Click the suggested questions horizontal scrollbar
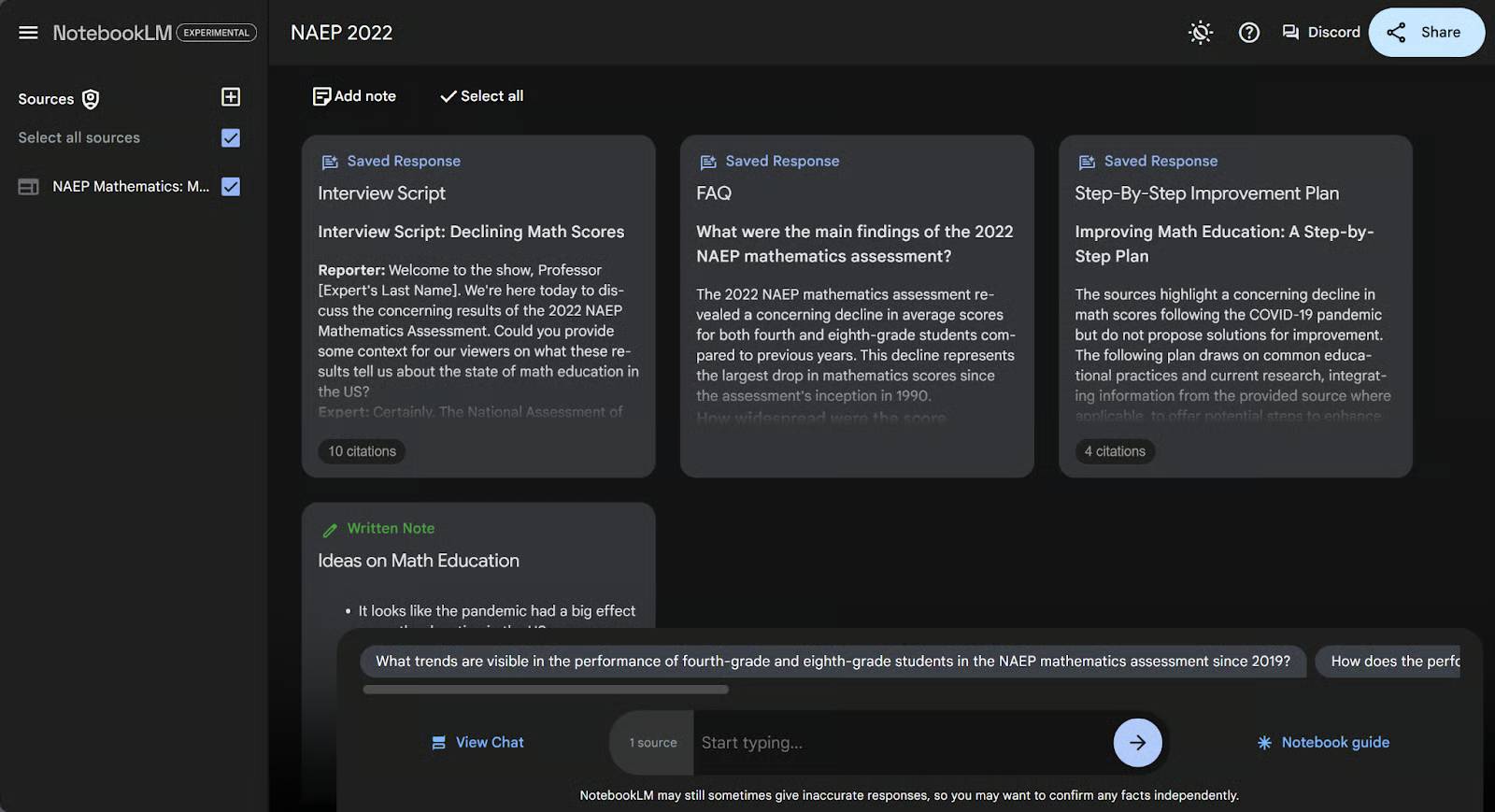The image size is (1495, 812). point(546,690)
